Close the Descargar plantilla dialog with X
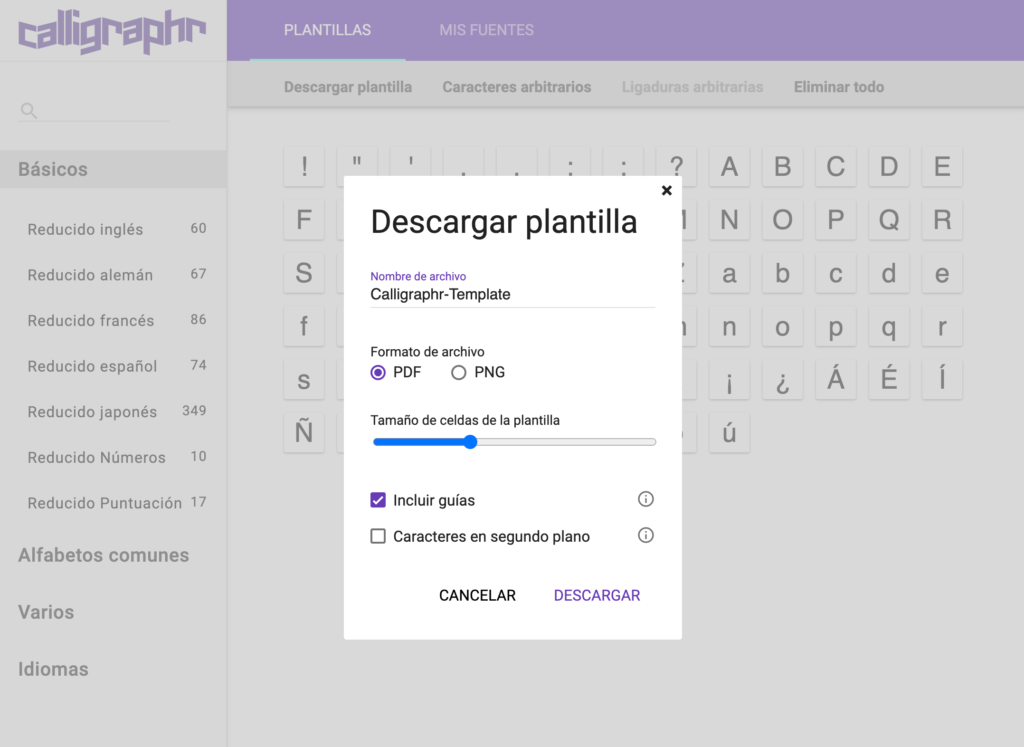This screenshot has height=747, width=1024. (x=667, y=191)
